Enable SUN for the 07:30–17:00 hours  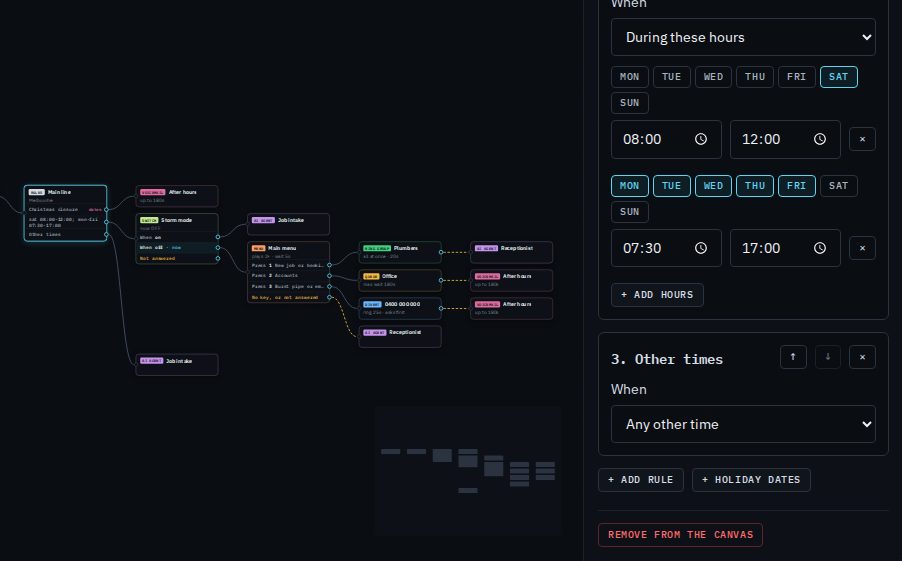(x=629, y=212)
